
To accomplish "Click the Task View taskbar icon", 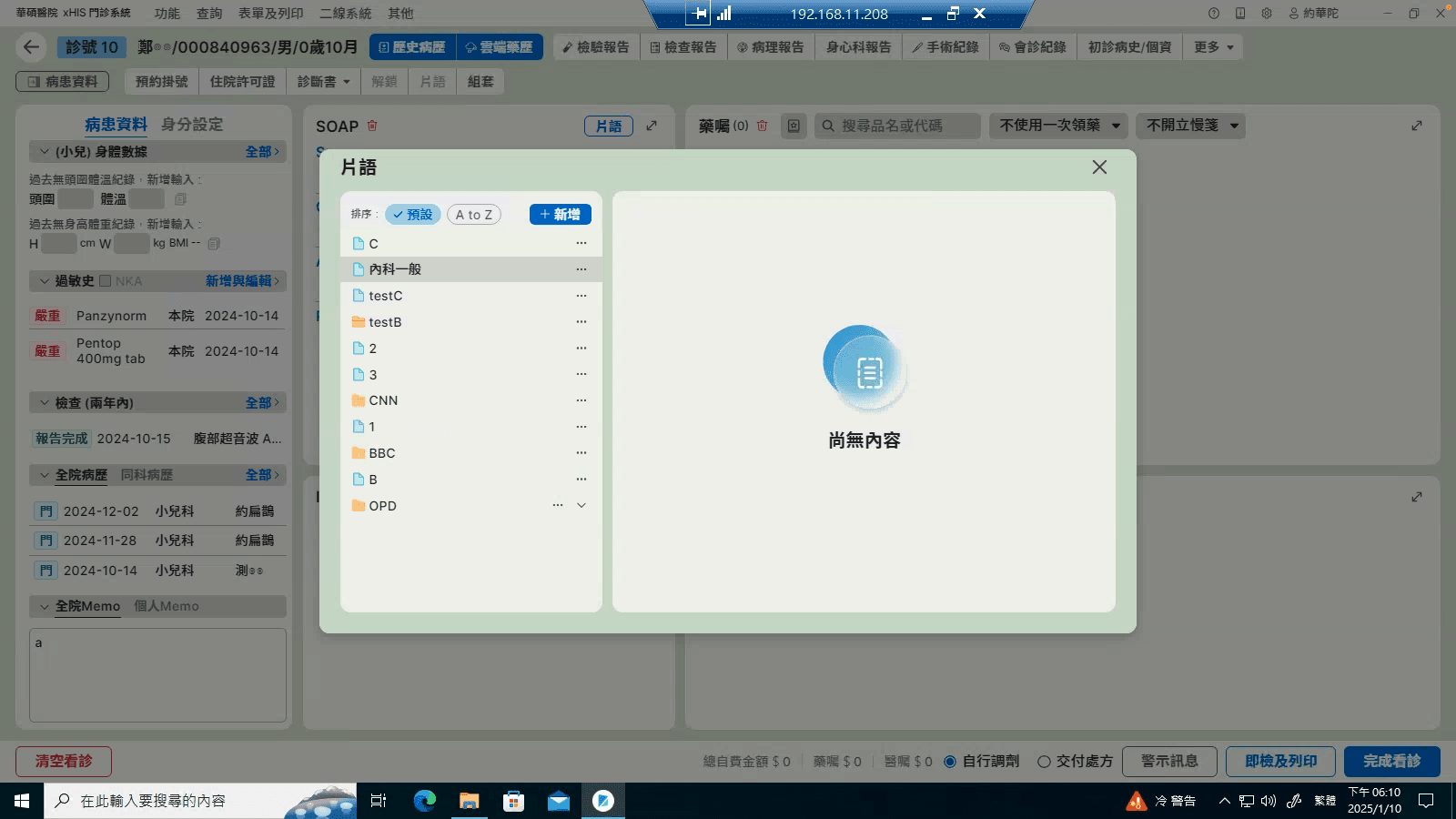I will pos(379,801).
